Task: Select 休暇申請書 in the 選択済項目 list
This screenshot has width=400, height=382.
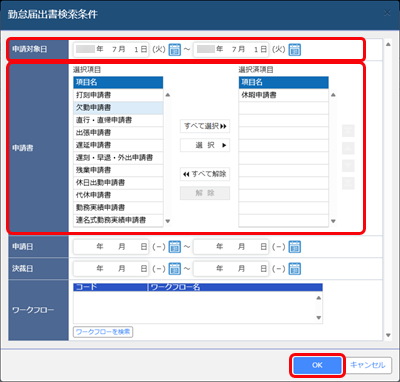Action: (x=284, y=95)
